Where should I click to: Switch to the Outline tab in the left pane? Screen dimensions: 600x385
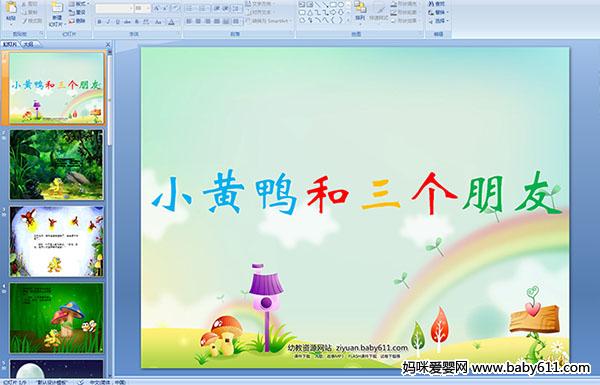click(28, 44)
